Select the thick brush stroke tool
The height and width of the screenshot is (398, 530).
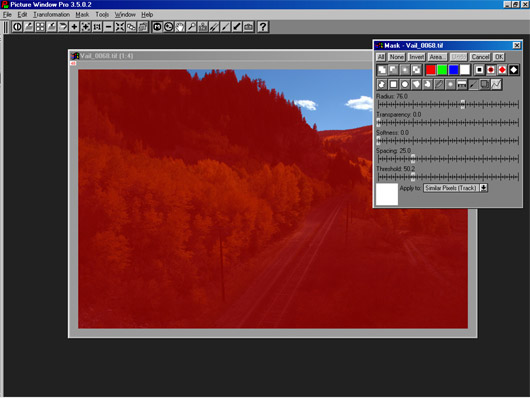pyautogui.click(x=237, y=27)
